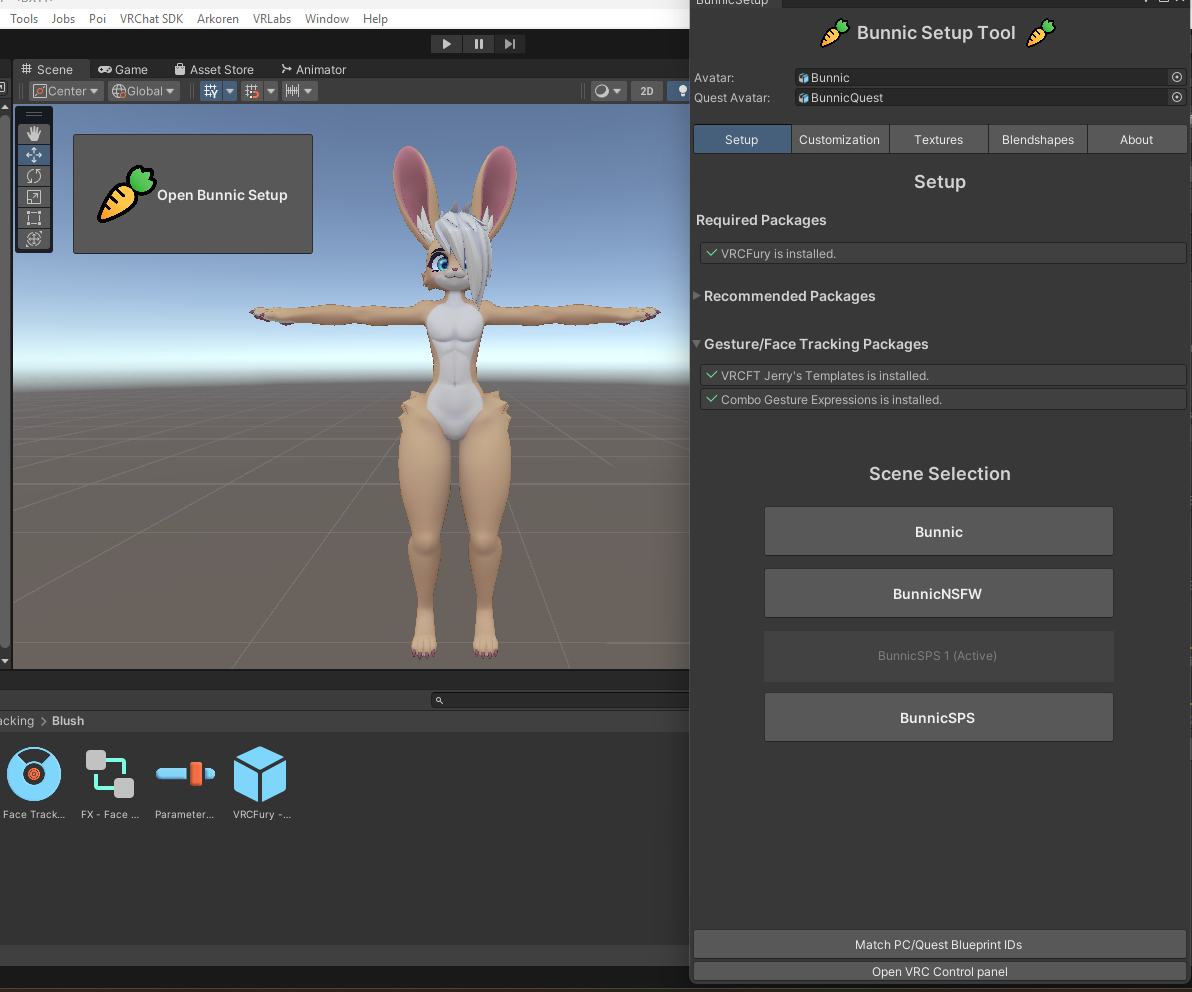The image size is (1192, 992).
Task: Toggle grid snapping in Scene toolbar
Action: (x=252, y=91)
